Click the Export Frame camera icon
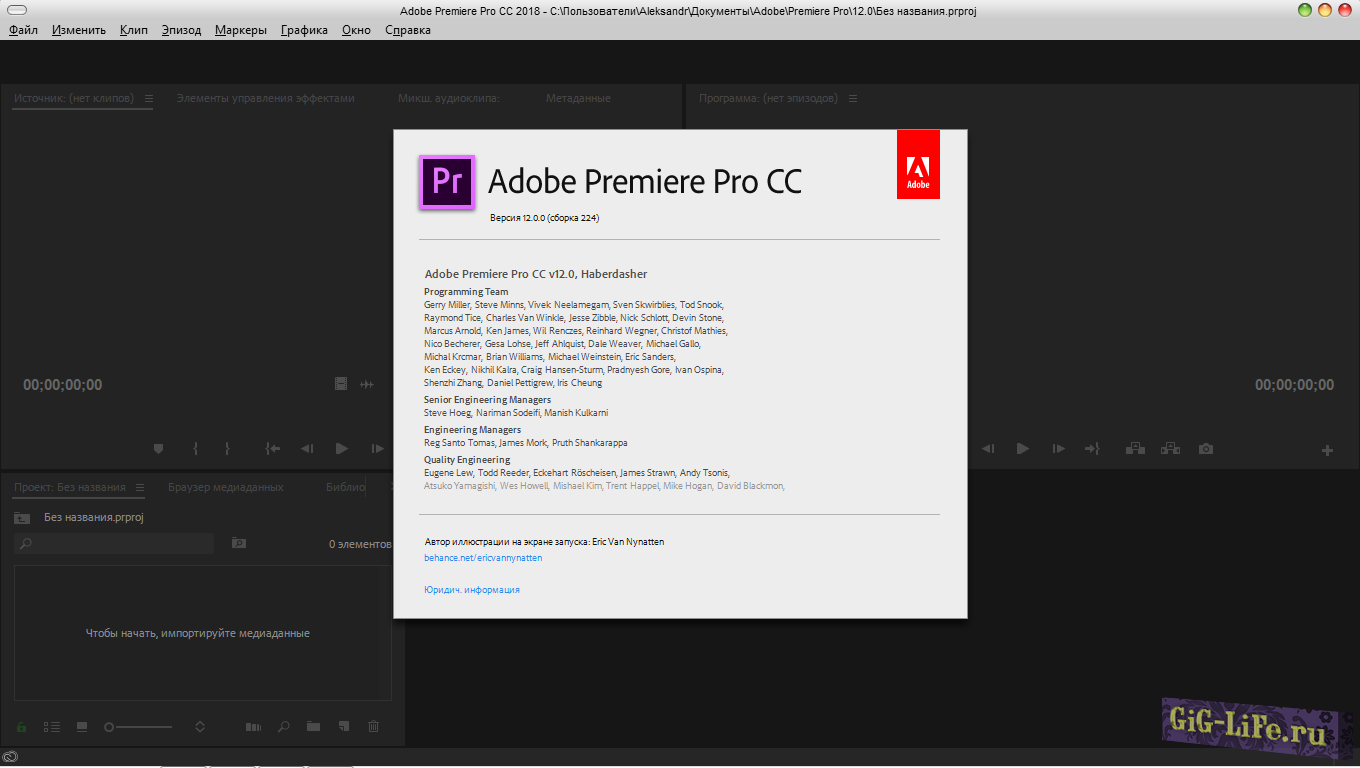The height and width of the screenshot is (768, 1360). pos(1206,449)
